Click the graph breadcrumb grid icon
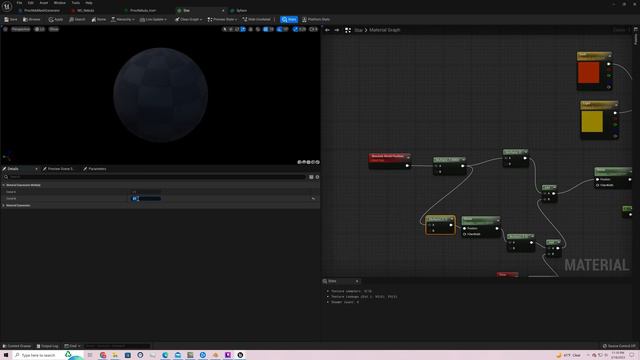The width and height of the screenshot is (640, 360). (x=348, y=30)
